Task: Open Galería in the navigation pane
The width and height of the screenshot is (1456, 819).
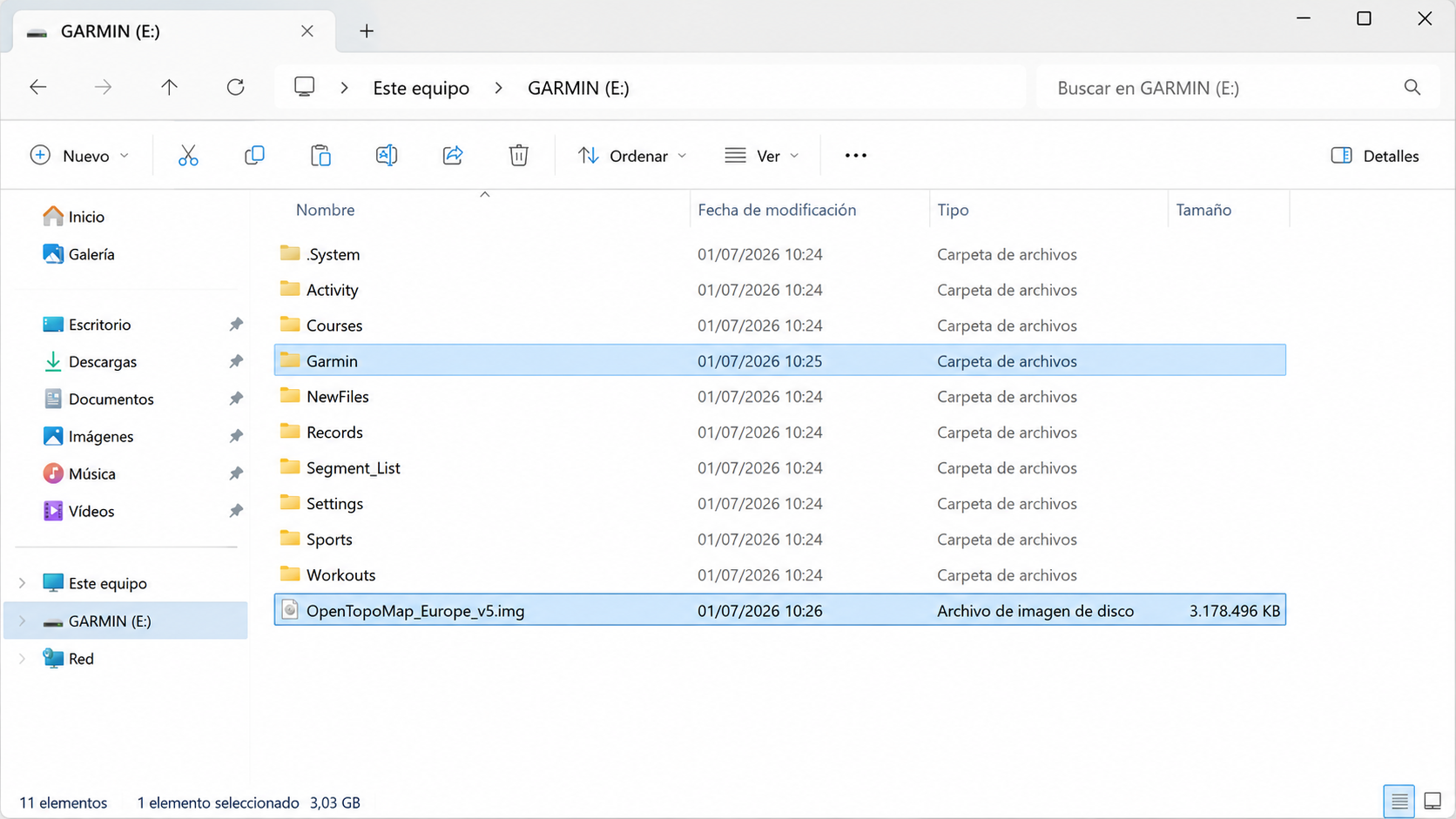Action: (79, 254)
